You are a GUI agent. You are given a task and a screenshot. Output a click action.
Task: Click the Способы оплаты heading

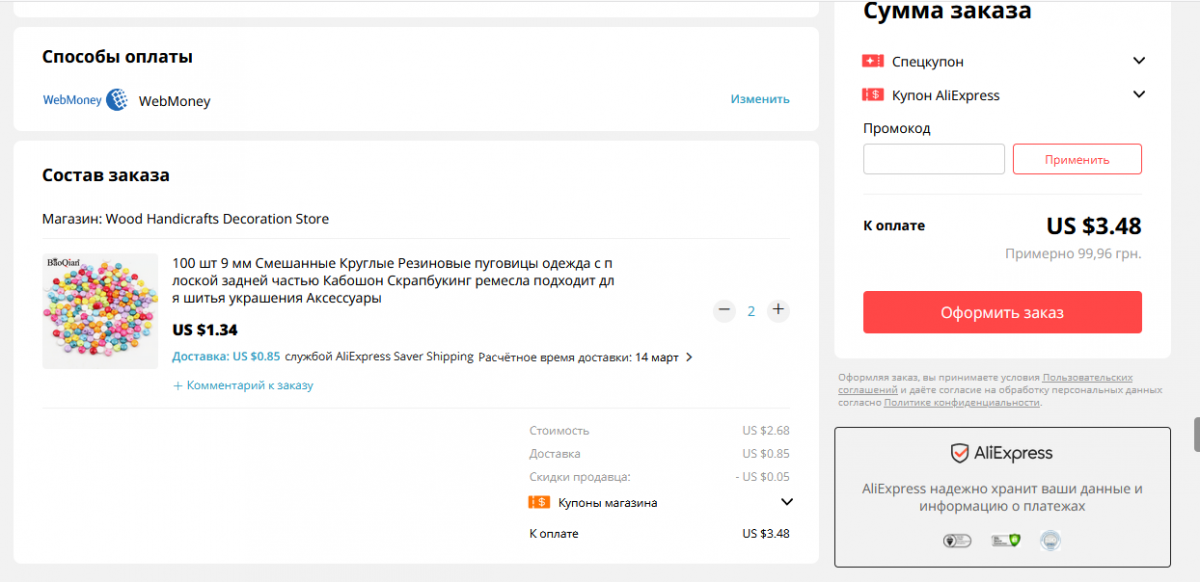pyautogui.click(x=117, y=57)
